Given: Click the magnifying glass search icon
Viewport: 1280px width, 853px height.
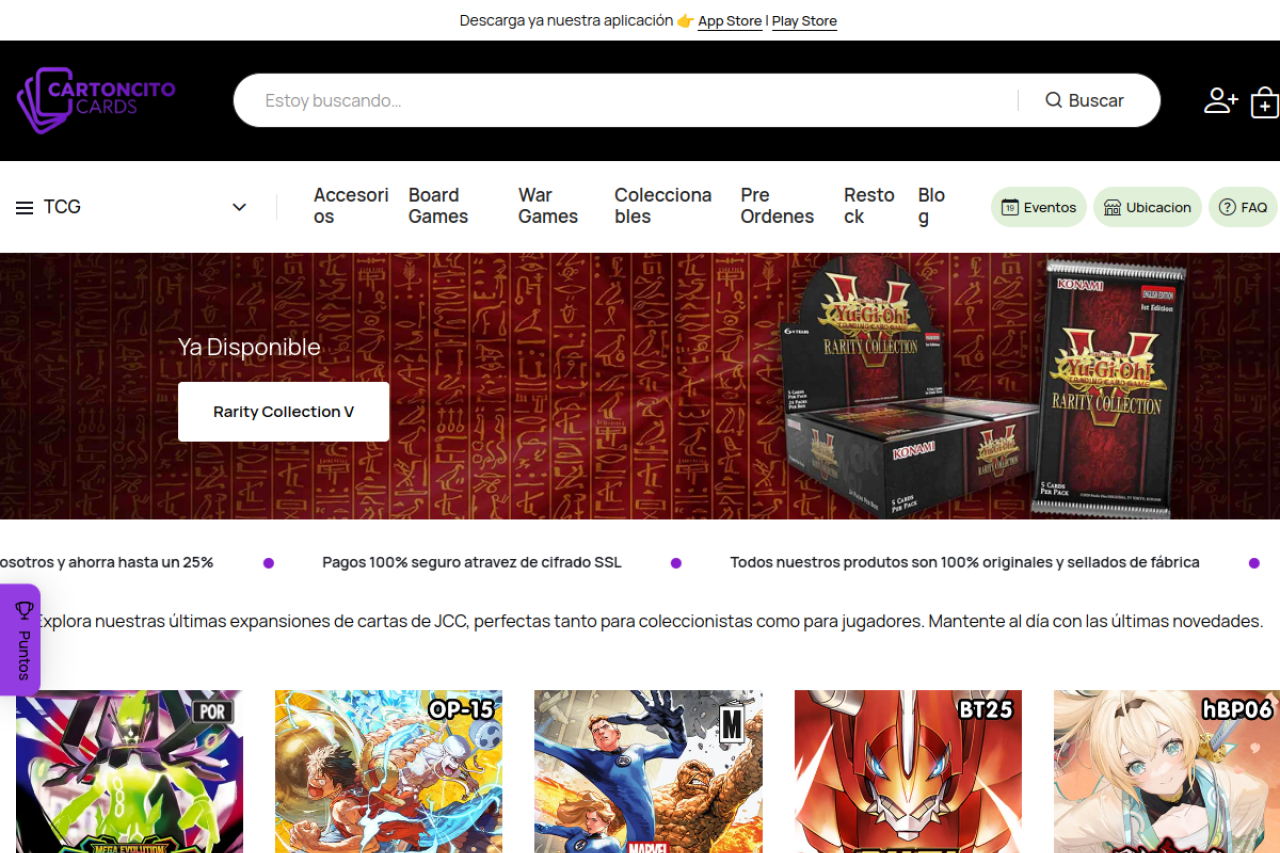Looking at the screenshot, I should point(1054,100).
